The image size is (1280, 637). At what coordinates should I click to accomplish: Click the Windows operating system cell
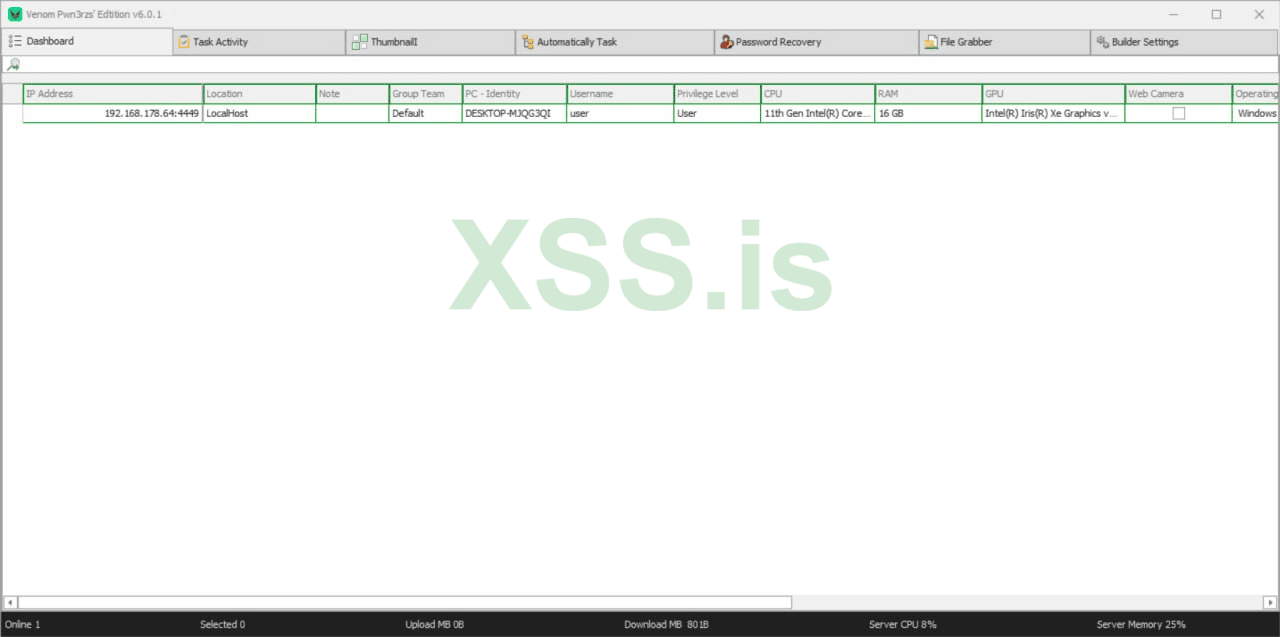click(x=1256, y=114)
